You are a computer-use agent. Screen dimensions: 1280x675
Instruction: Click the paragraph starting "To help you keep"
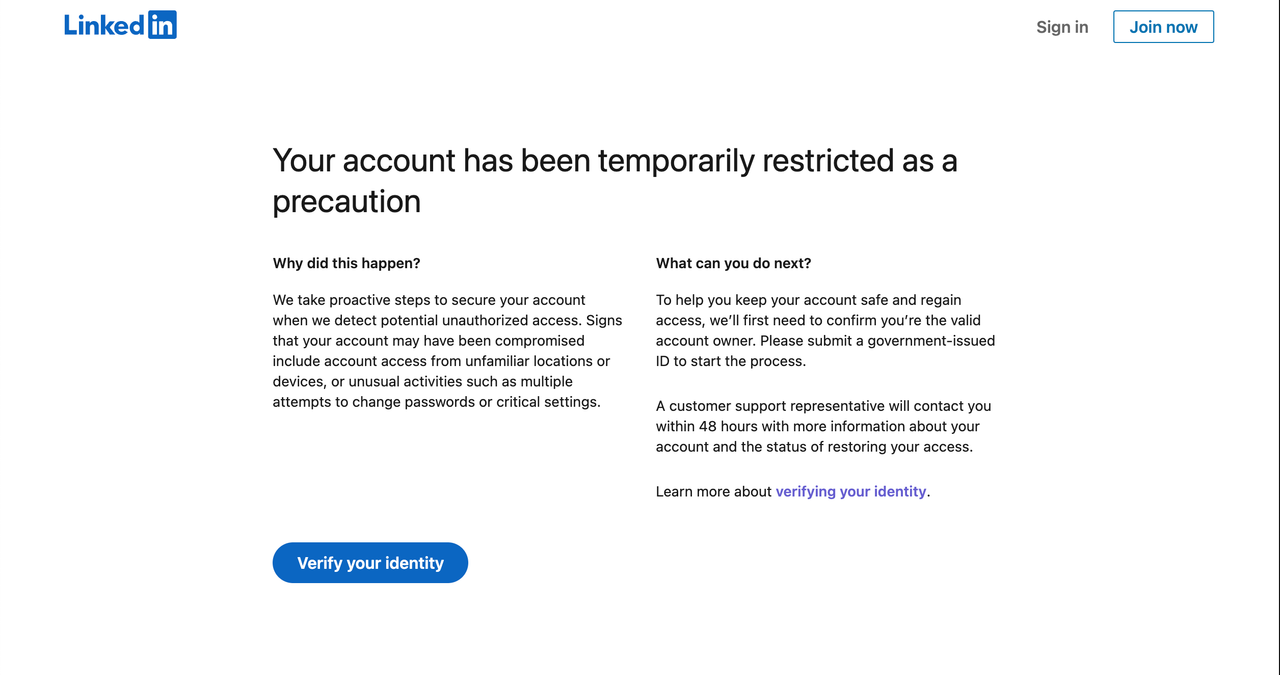[825, 330]
